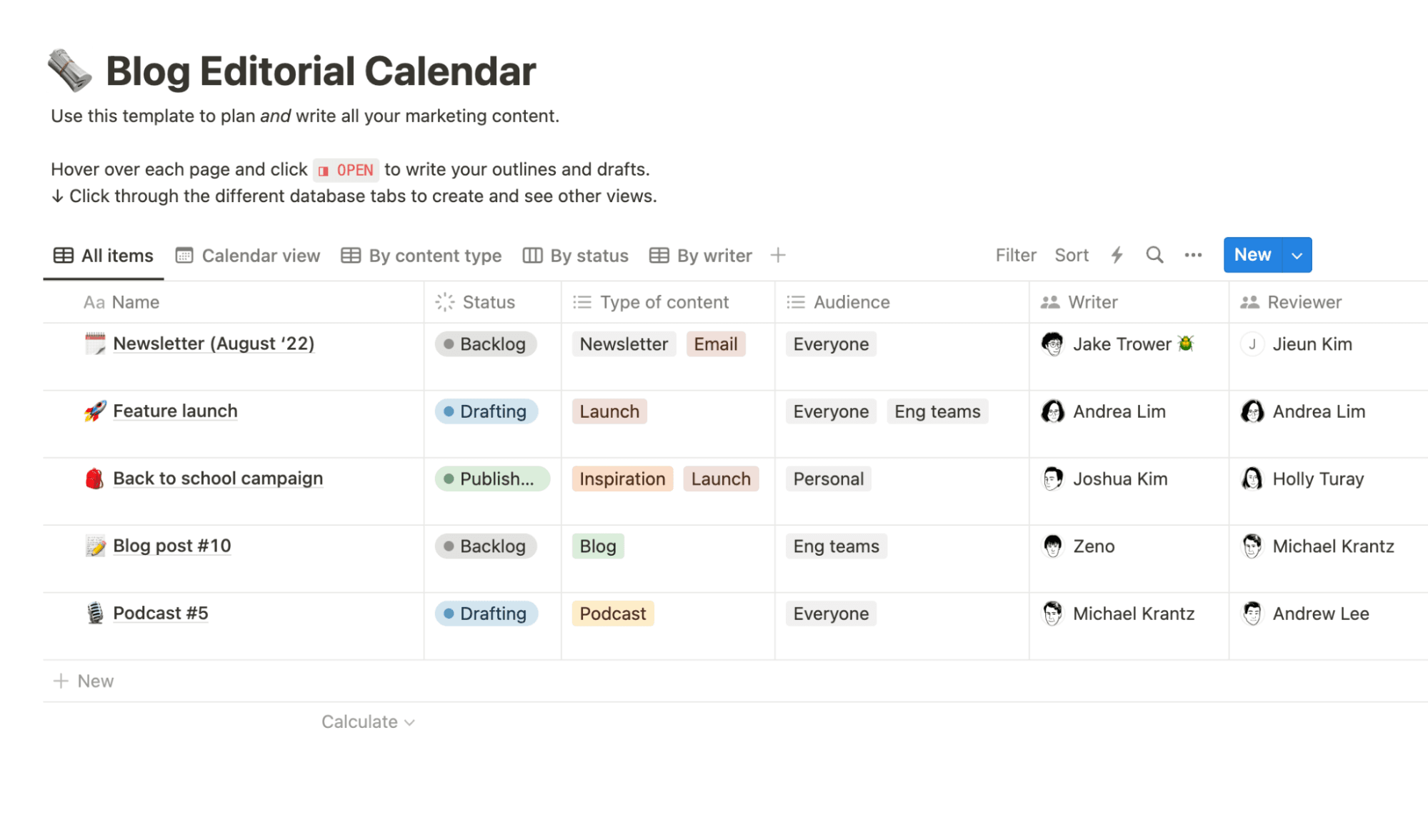The width and height of the screenshot is (1428, 840).
Task: Click the Backlog status pill on Newsletter row
Action: (485, 344)
